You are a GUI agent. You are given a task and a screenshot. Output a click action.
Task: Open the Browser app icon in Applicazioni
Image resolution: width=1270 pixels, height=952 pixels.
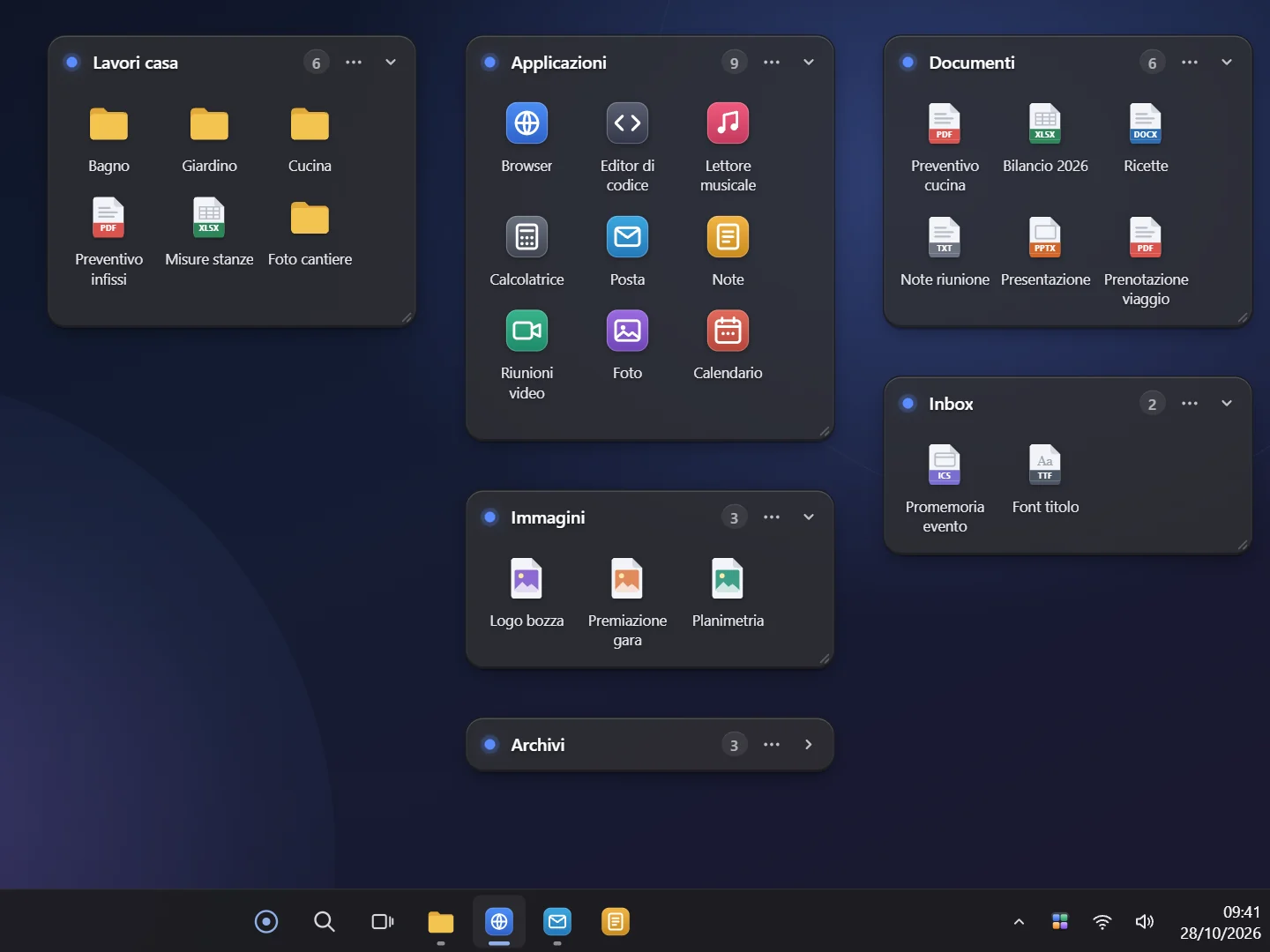[527, 123]
